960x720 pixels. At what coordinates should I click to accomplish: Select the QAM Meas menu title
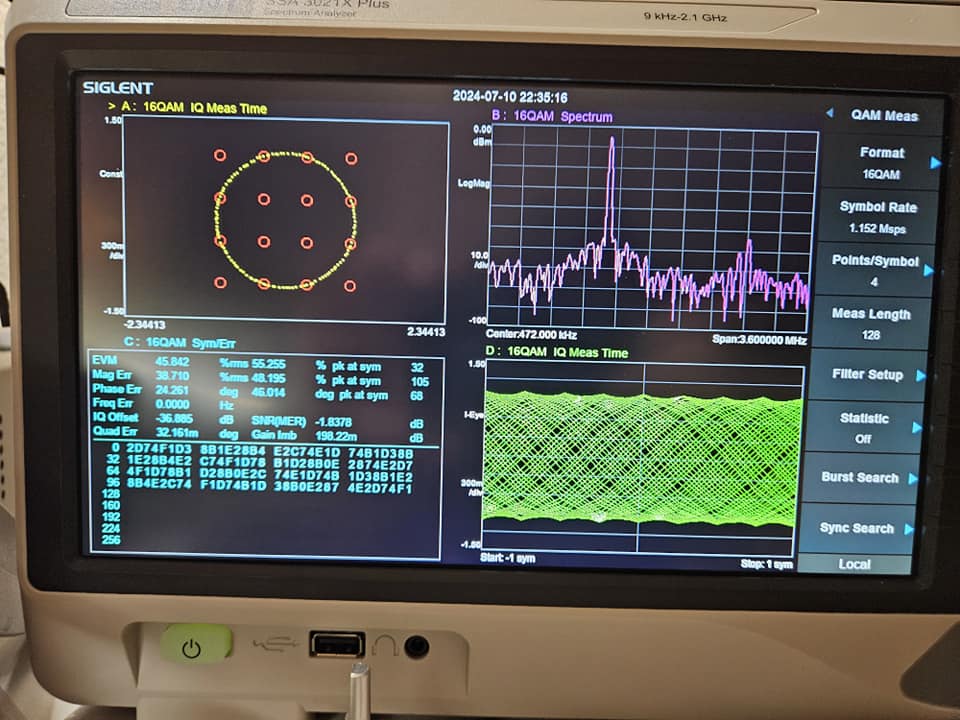click(x=884, y=115)
